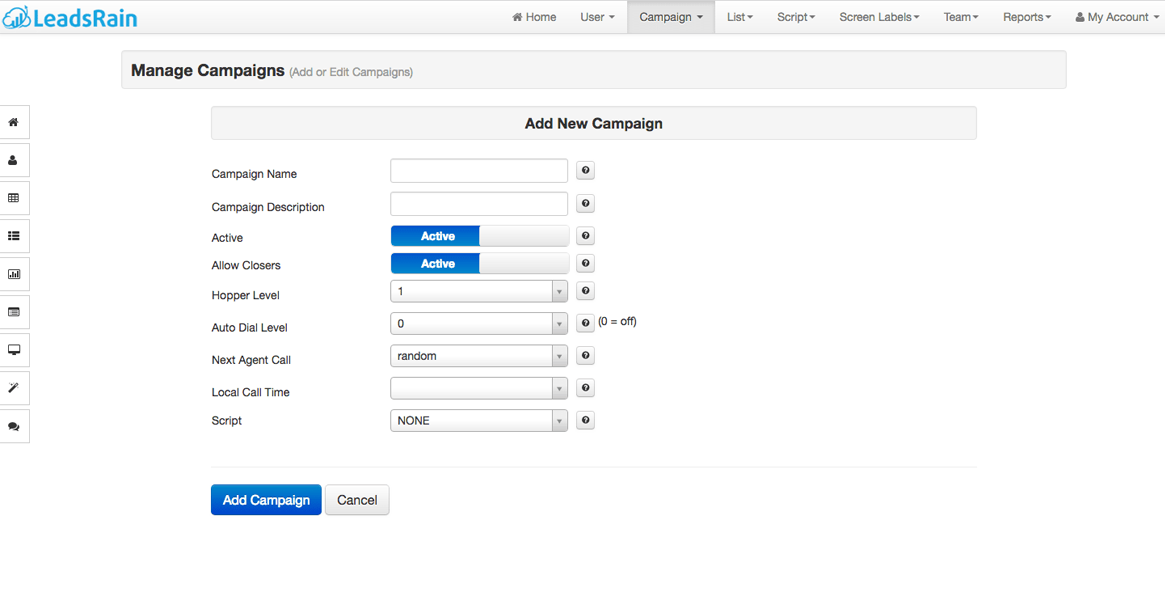This screenshot has width=1165, height=593.
Task: Click the home icon in left sidebar
Action: (14, 123)
